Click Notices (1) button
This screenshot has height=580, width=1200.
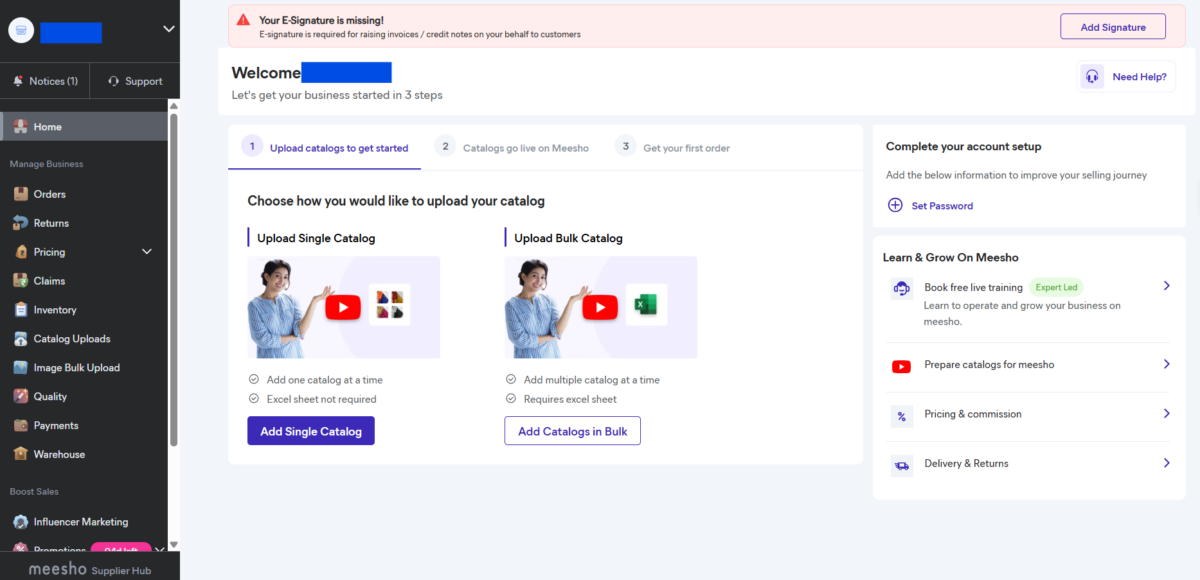pos(45,81)
